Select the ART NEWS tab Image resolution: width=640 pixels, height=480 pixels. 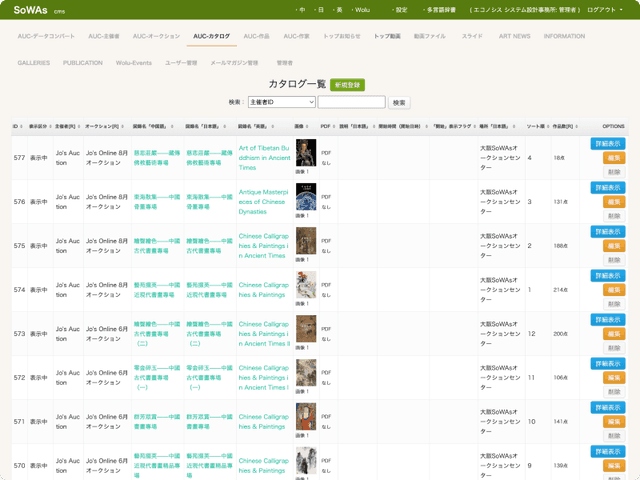[514, 36]
